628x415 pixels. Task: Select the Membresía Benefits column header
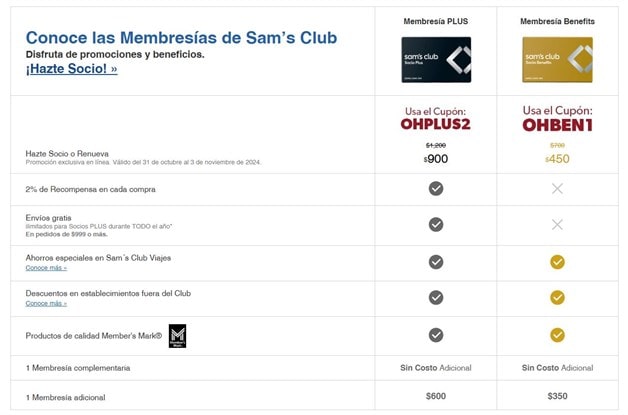pos(557,21)
